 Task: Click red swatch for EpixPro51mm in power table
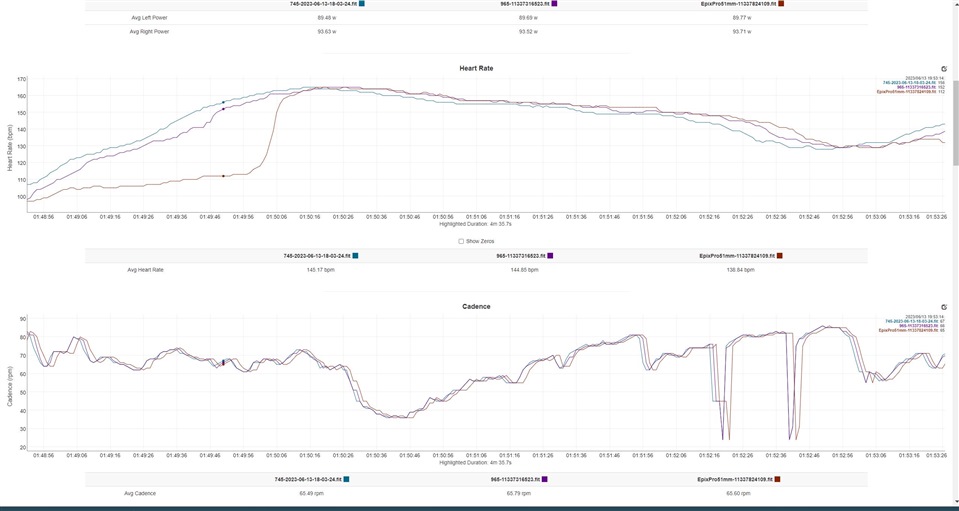click(779, 4)
